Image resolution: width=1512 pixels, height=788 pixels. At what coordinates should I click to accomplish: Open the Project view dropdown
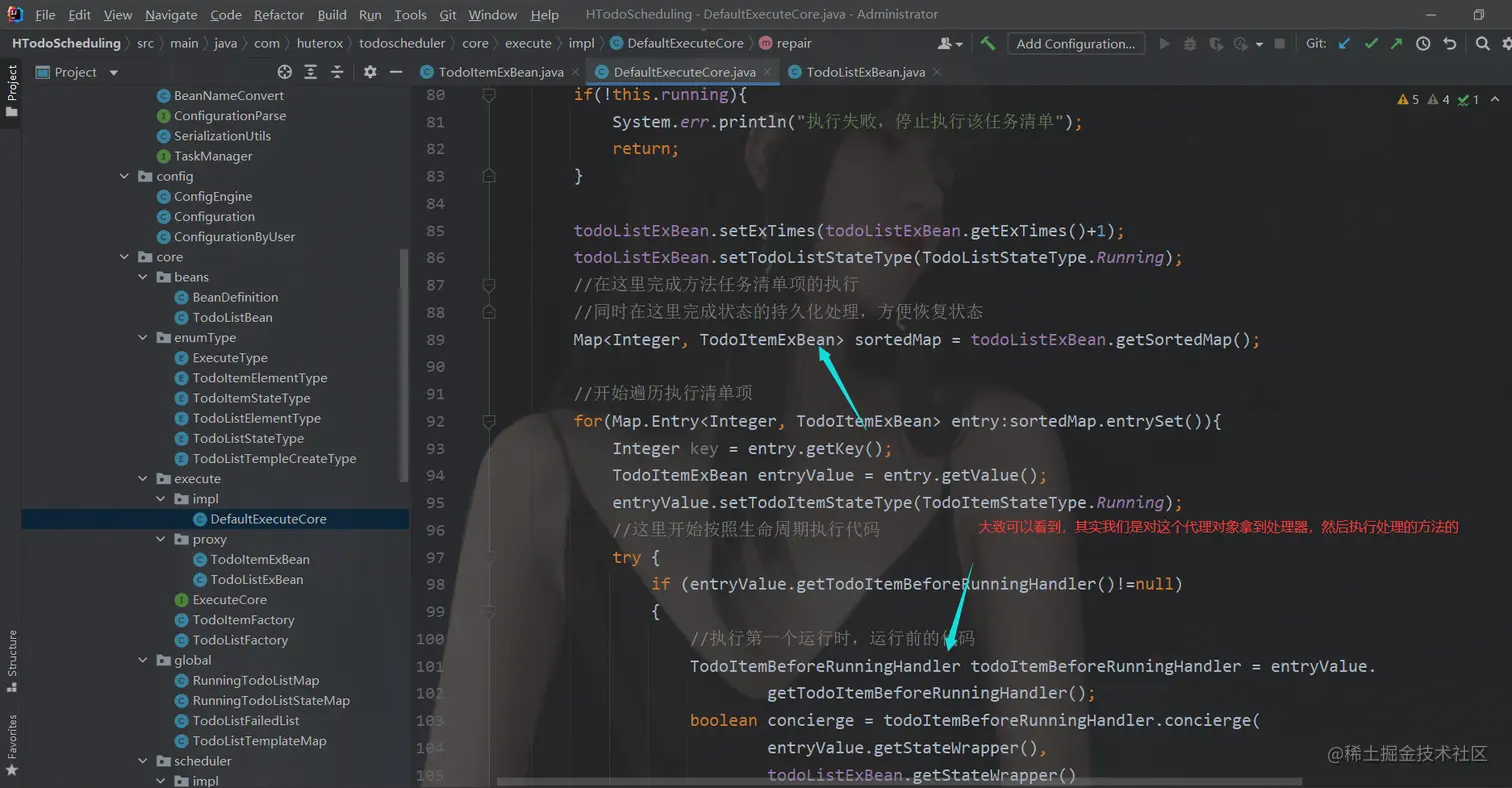(x=78, y=72)
